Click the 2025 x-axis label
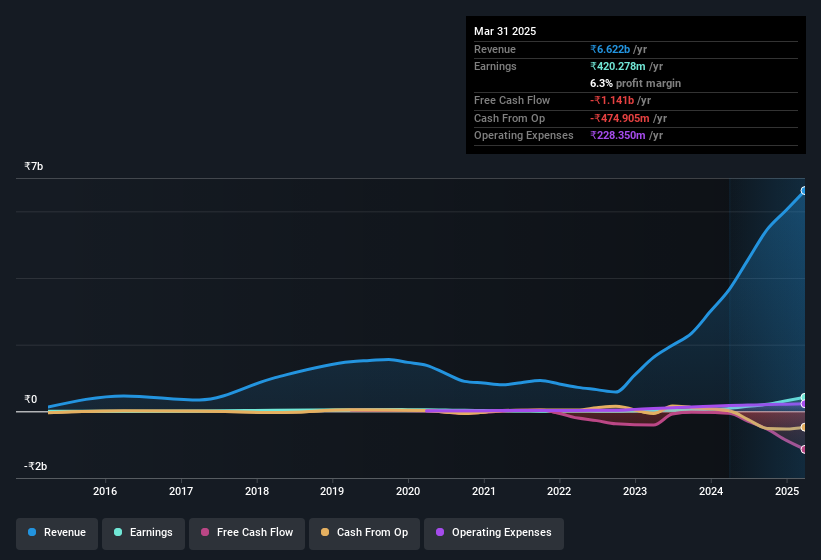The height and width of the screenshot is (560, 821). click(x=787, y=491)
